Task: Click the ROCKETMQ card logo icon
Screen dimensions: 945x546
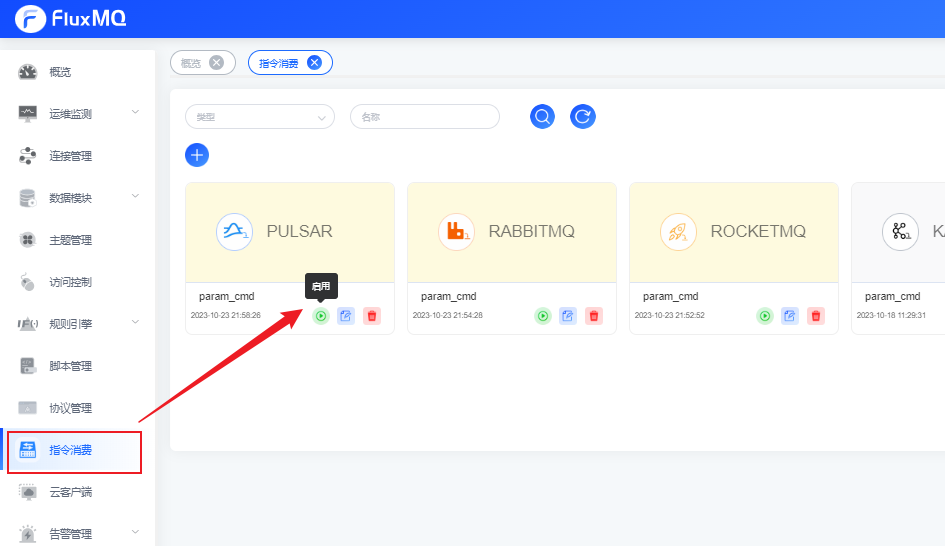Action: pyautogui.click(x=678, y=231)
